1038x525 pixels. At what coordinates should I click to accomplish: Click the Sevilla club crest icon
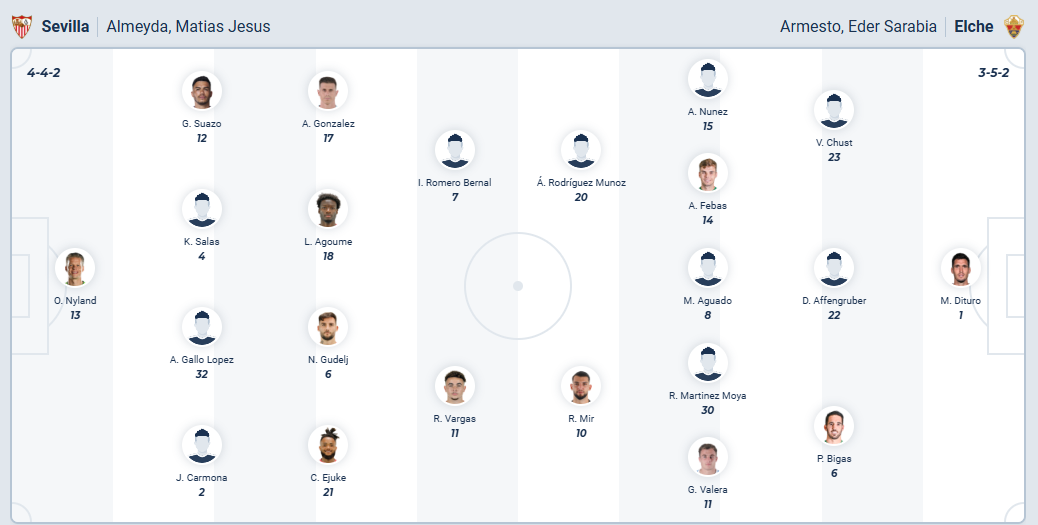[21, 27]
